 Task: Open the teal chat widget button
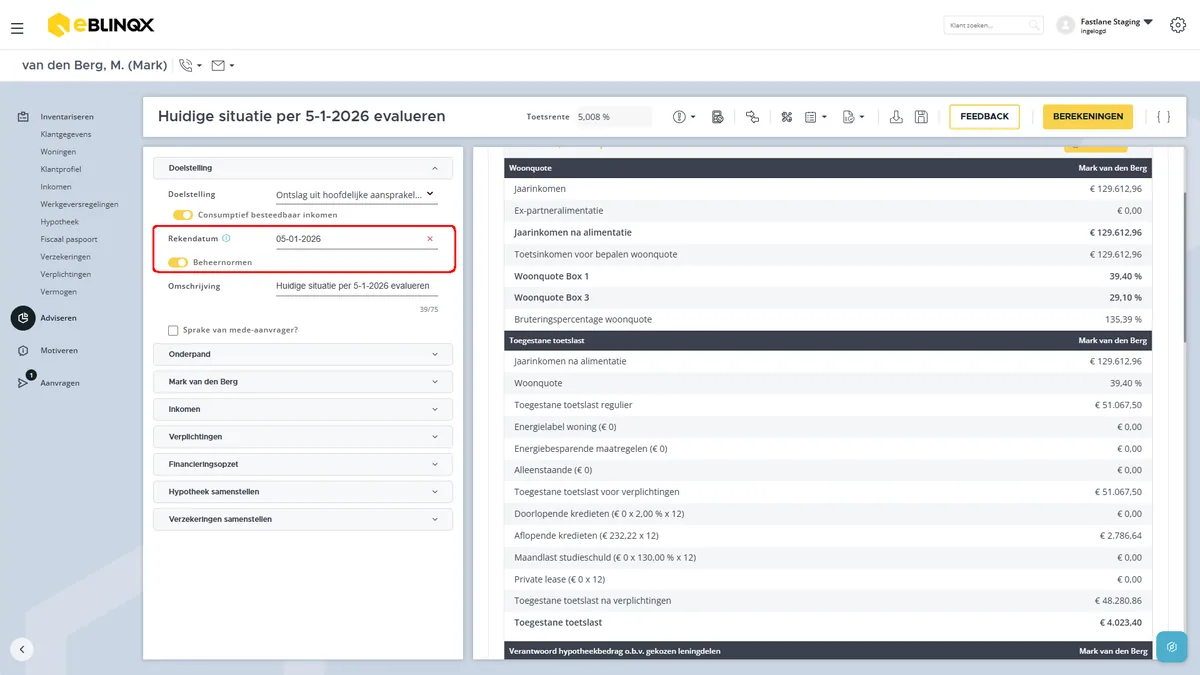click(x=1172, y=647)
